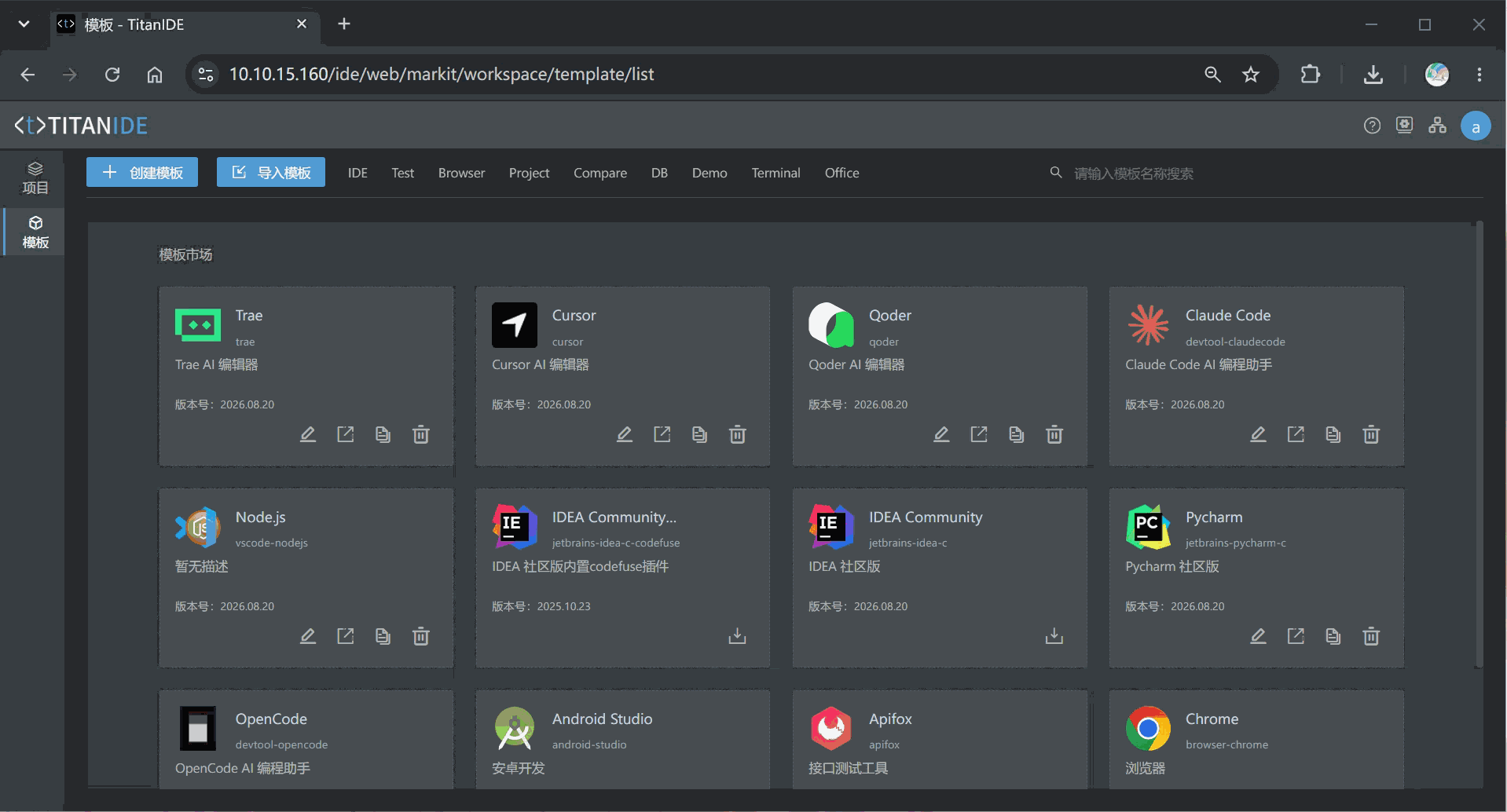Download the IDEA Community codefuse template
Viewport: 1507px width, 812px height.
737,636
